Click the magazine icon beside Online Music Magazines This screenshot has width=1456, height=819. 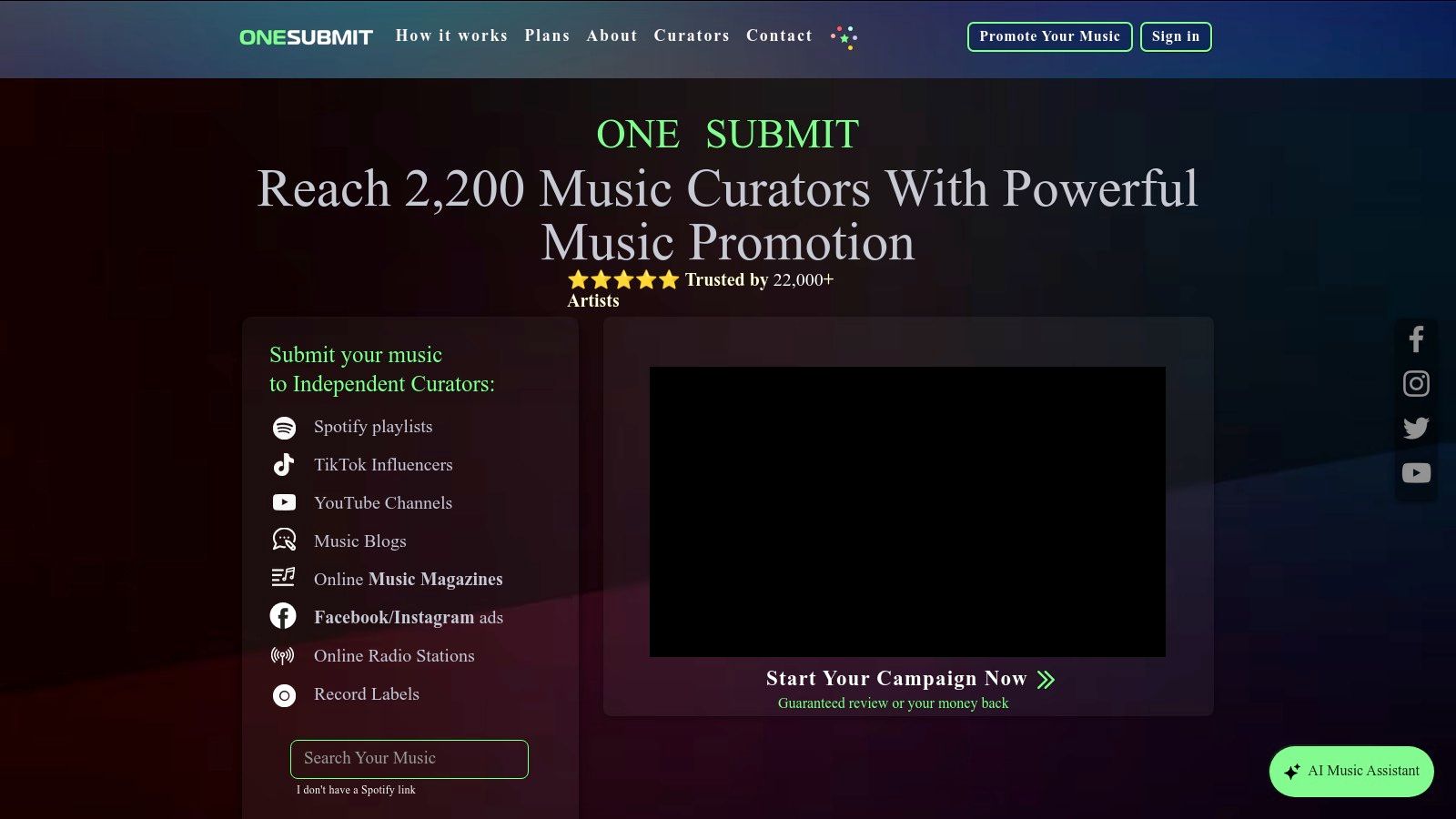284,577
